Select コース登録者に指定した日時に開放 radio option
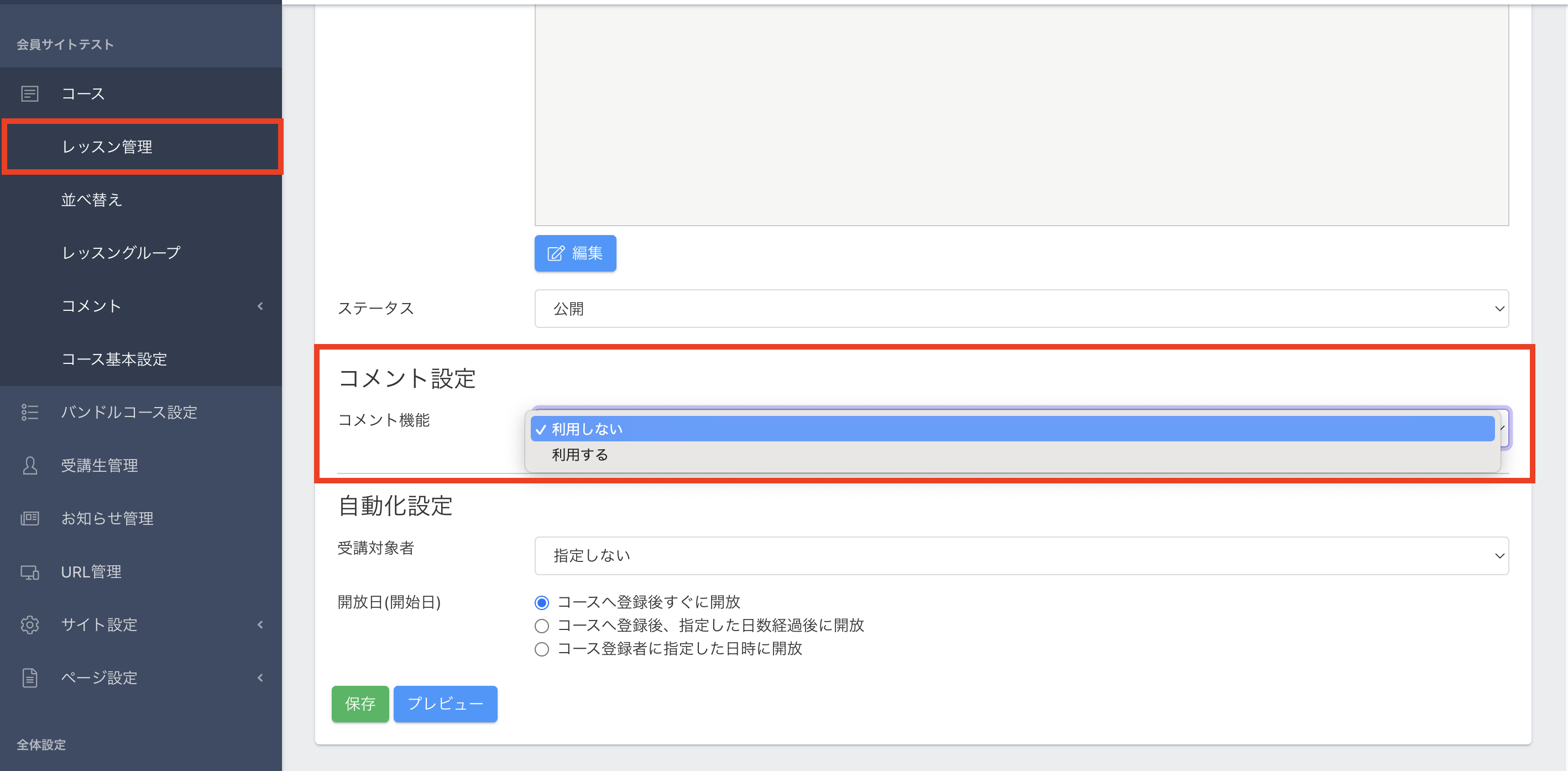Viewport: 1568px width, 771px height. click(541, 649)
